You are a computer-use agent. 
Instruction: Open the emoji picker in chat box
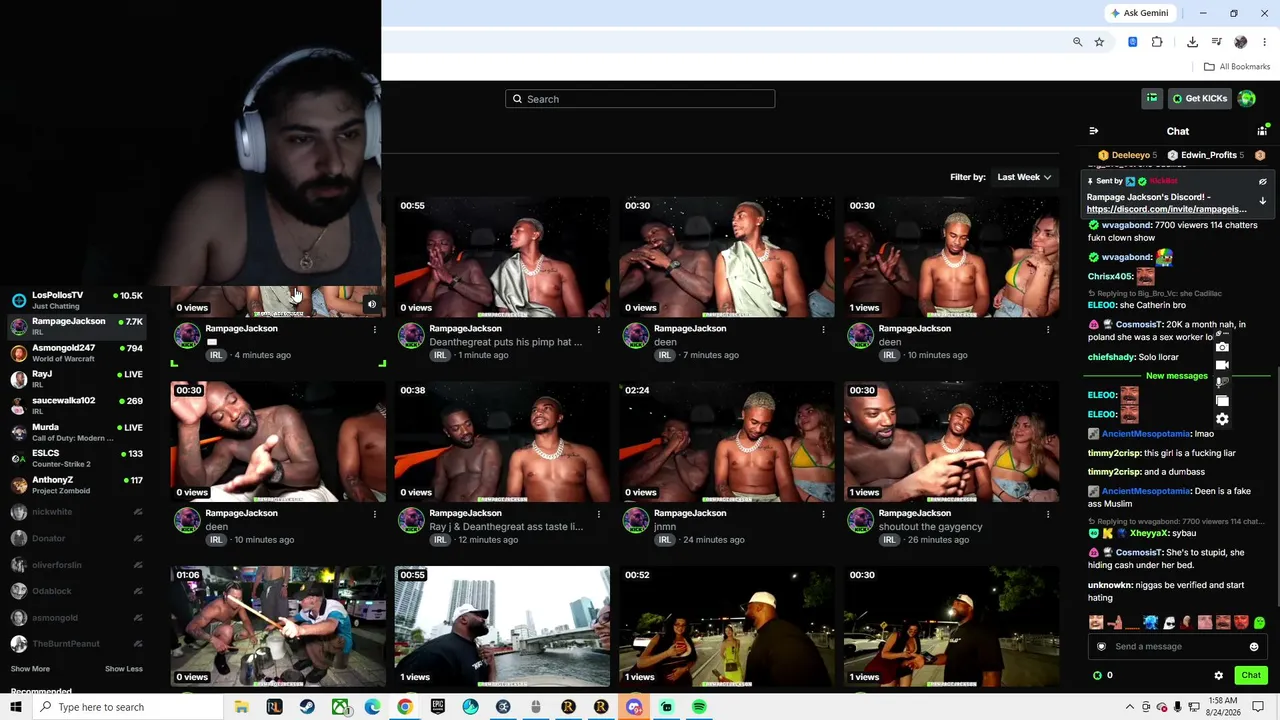click(x=1254, y=647)
